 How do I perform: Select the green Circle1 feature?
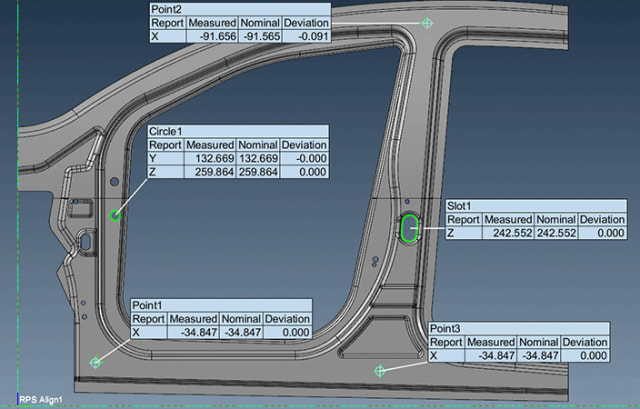tap(115, 213)
